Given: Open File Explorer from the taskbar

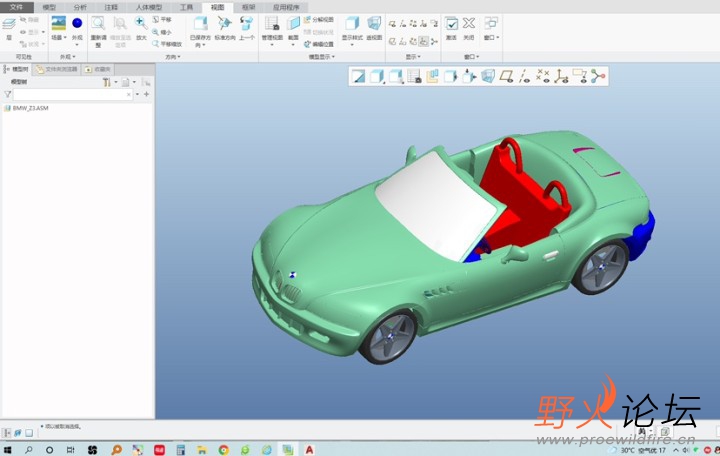Looking at the screenshot, I should [x=202, y=450].
